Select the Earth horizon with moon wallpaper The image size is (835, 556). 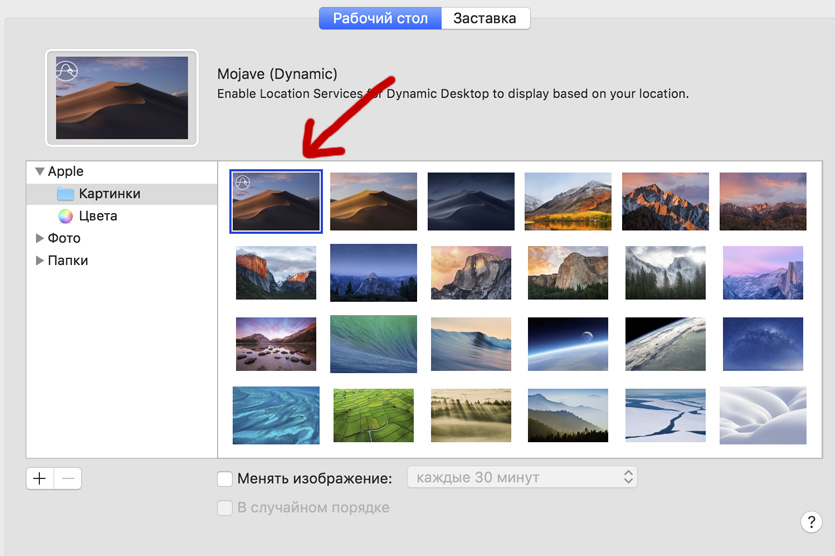(568, 344)
